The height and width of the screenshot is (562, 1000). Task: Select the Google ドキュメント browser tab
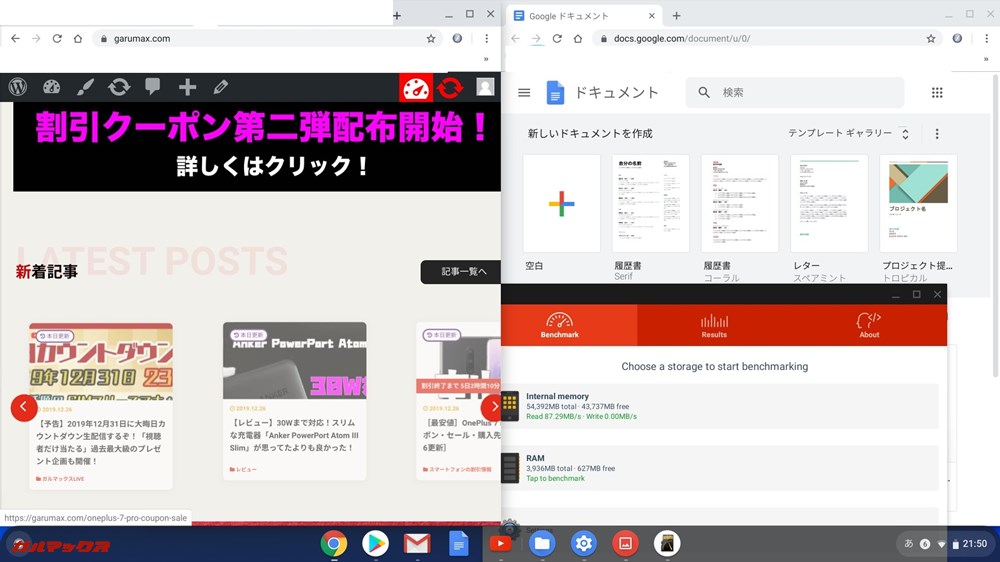click(584, 16)
